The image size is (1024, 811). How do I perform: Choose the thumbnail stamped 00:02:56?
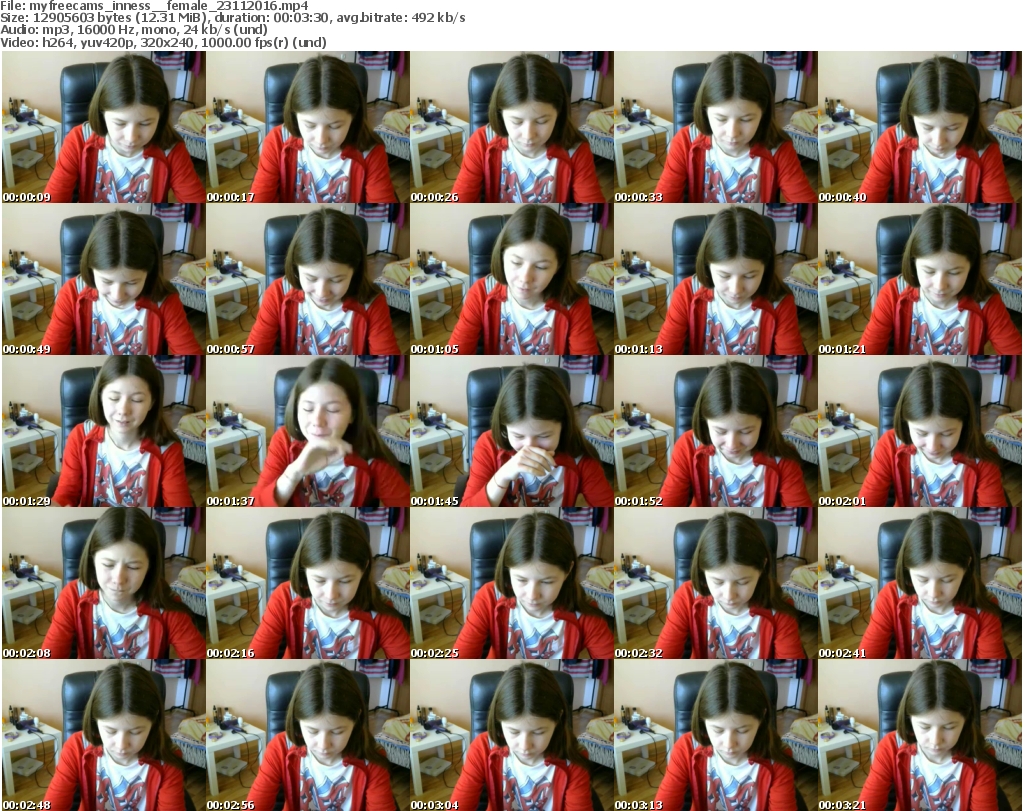(308, 735)
